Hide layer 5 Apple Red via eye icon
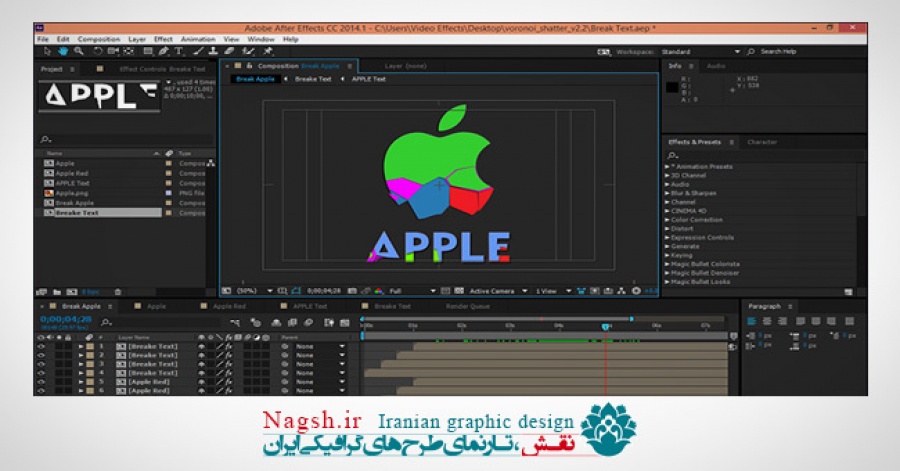 pos(41,382)
